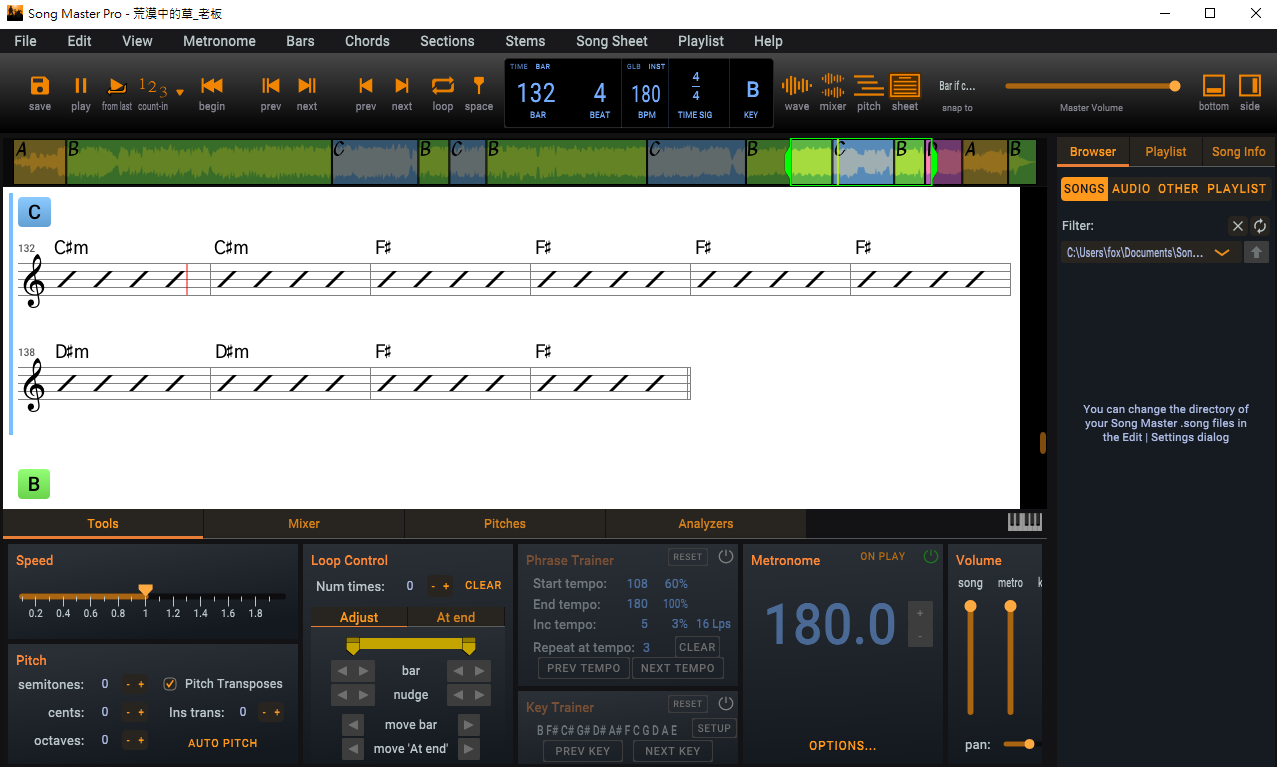The height and width of the screenshot is (767, 1277).
Task: Toggle Key Trainer power button
Action: [x=726, y=703]
